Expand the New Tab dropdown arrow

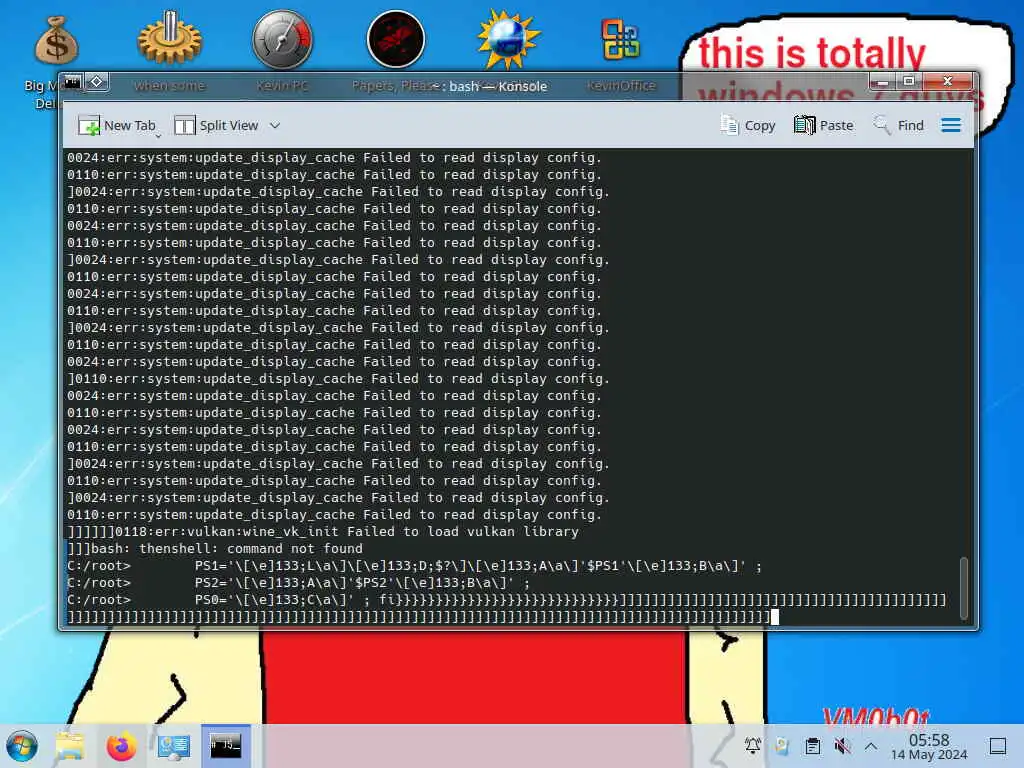point(158,135)
